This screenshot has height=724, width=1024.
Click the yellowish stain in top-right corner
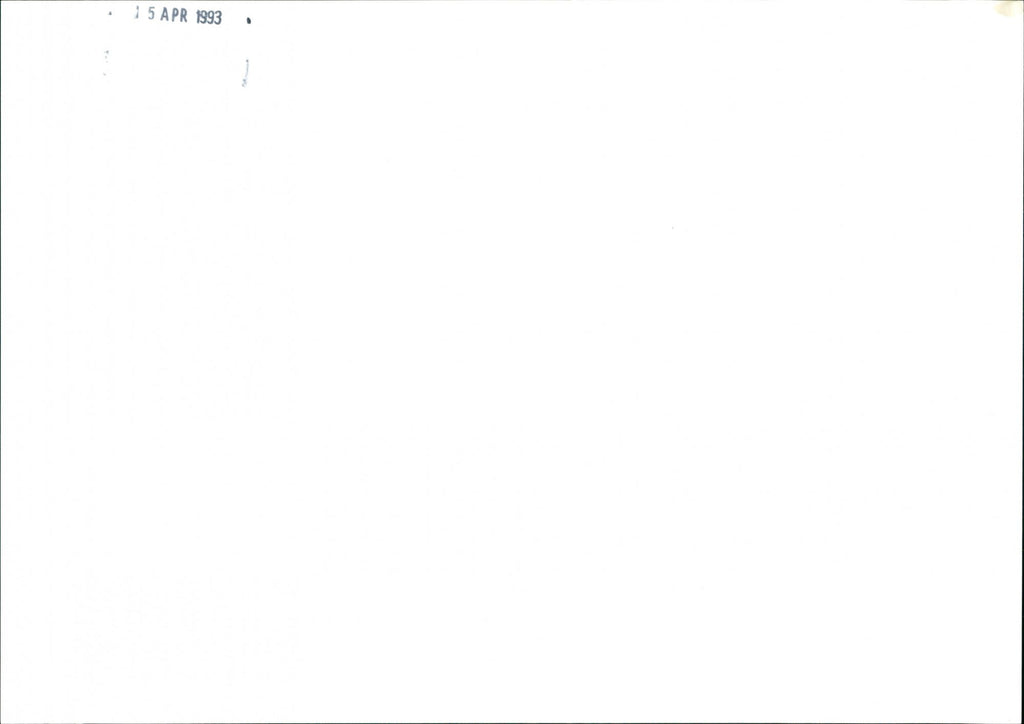coord(1008,8)
